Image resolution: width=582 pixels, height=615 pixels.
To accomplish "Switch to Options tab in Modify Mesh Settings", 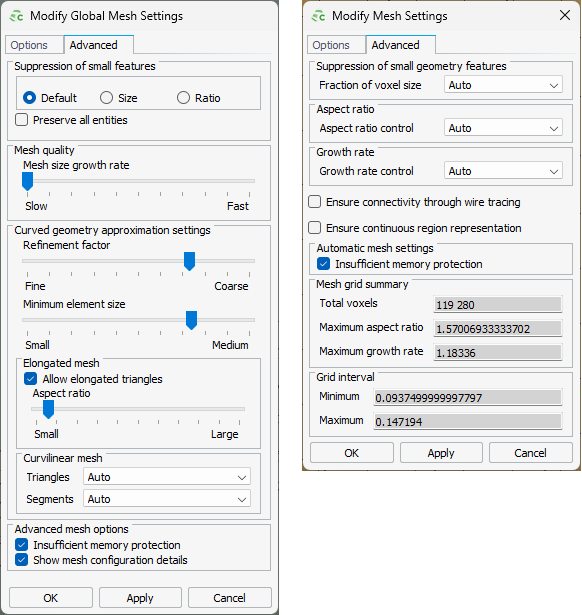I will [x=336, y=45].
